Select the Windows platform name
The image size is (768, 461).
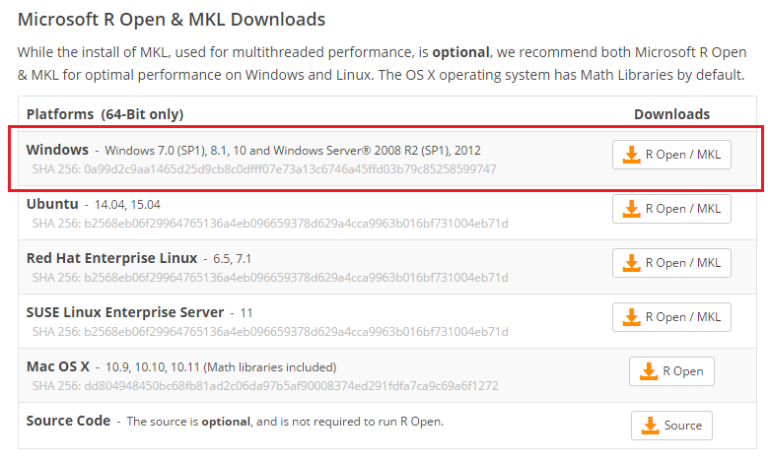pos(57,149)
